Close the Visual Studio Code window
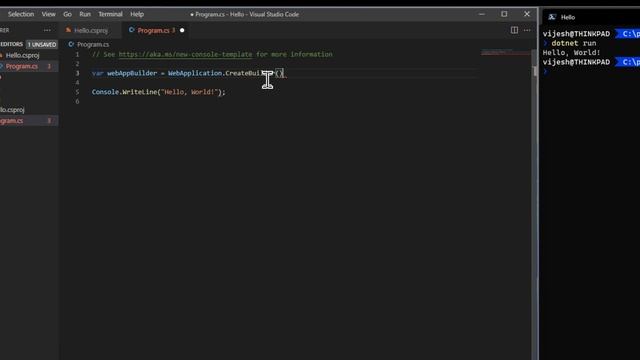Viewport: 640px width, 360px height. pyautogui.click(x=527, y=14)
